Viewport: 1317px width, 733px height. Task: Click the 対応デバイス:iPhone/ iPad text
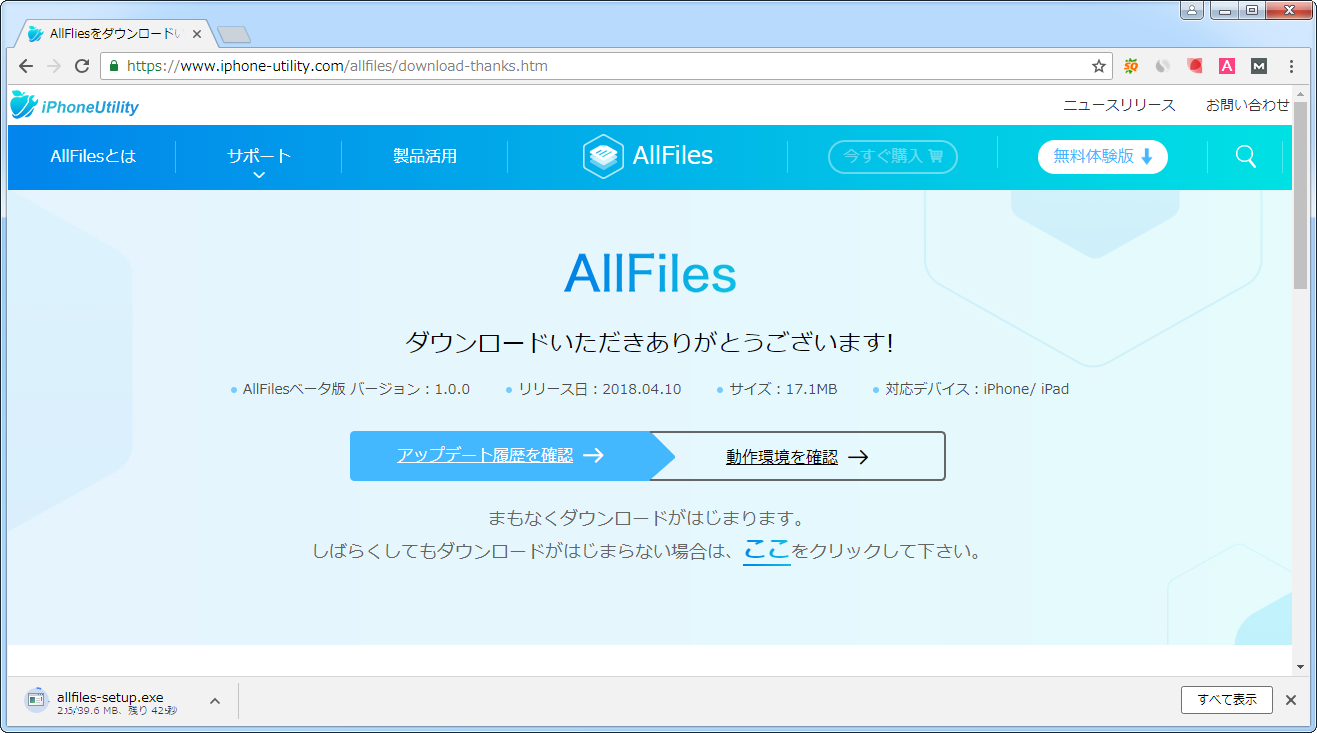(x=977, y=389)
